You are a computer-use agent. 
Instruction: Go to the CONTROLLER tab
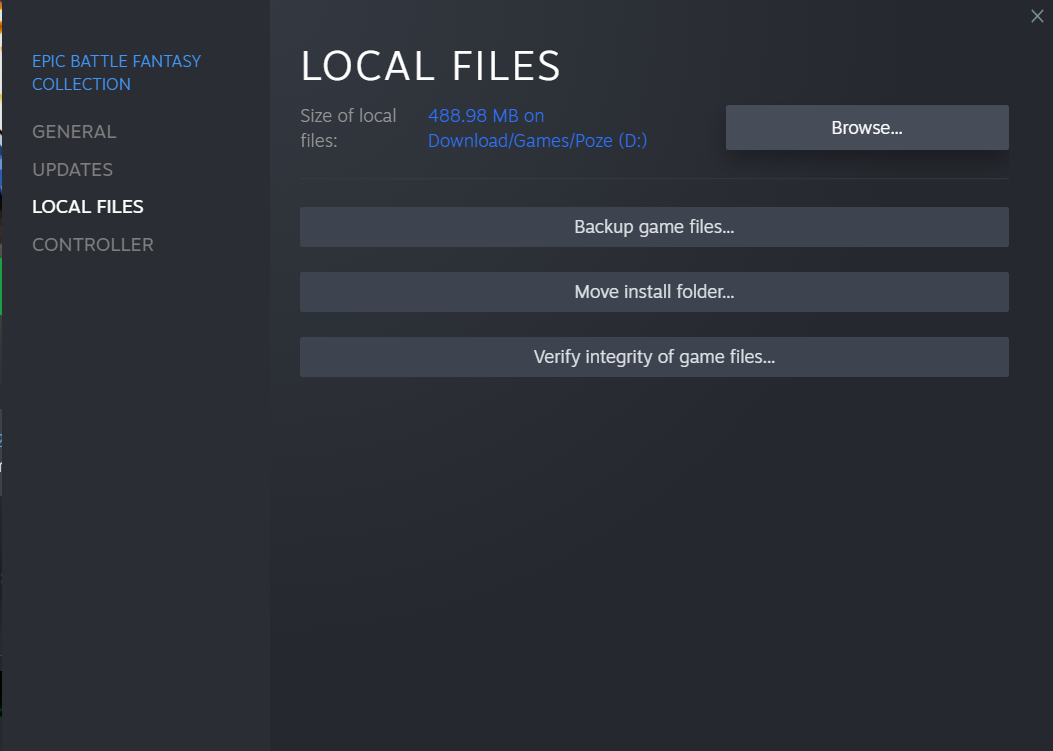click(93, 245)
